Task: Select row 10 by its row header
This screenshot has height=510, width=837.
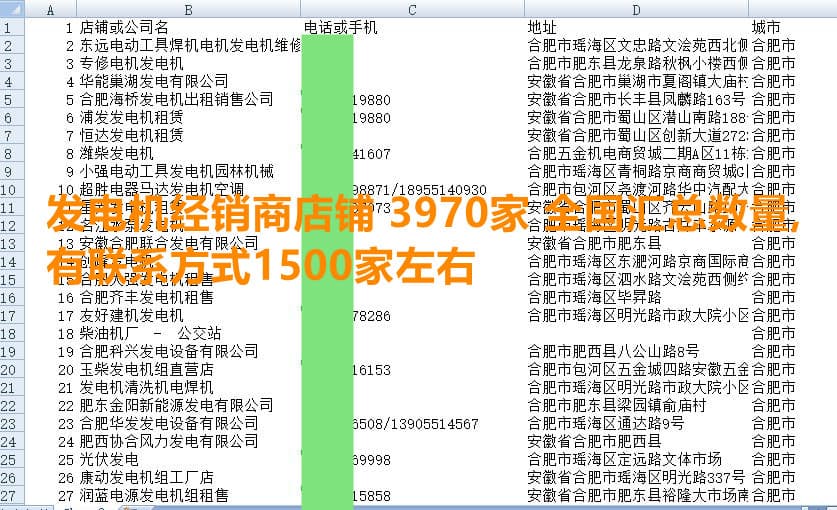Action: point(11,190)
